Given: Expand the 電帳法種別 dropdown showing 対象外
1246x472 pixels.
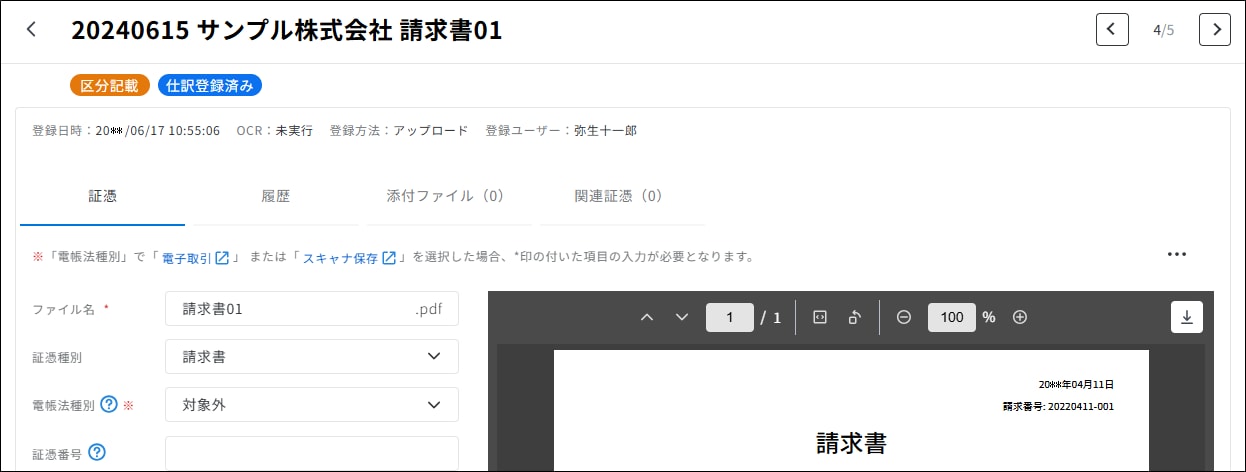Looking at the screenshot, I should tap(312, 404).
